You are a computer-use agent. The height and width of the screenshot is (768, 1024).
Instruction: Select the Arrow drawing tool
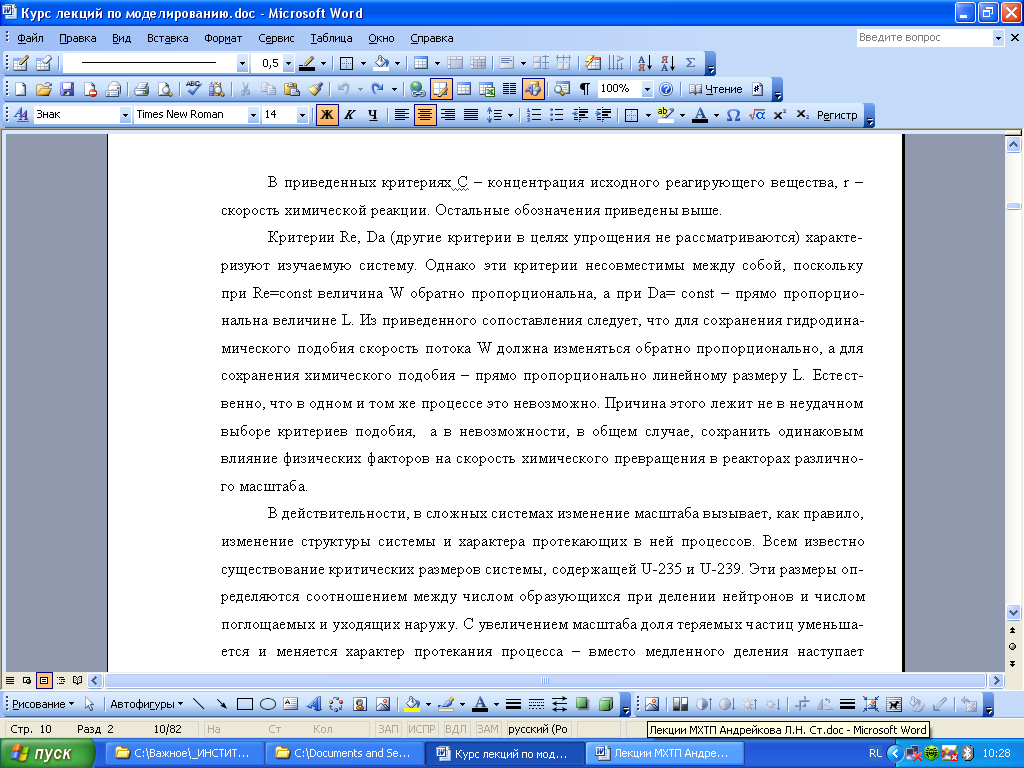tap(222, 704)
